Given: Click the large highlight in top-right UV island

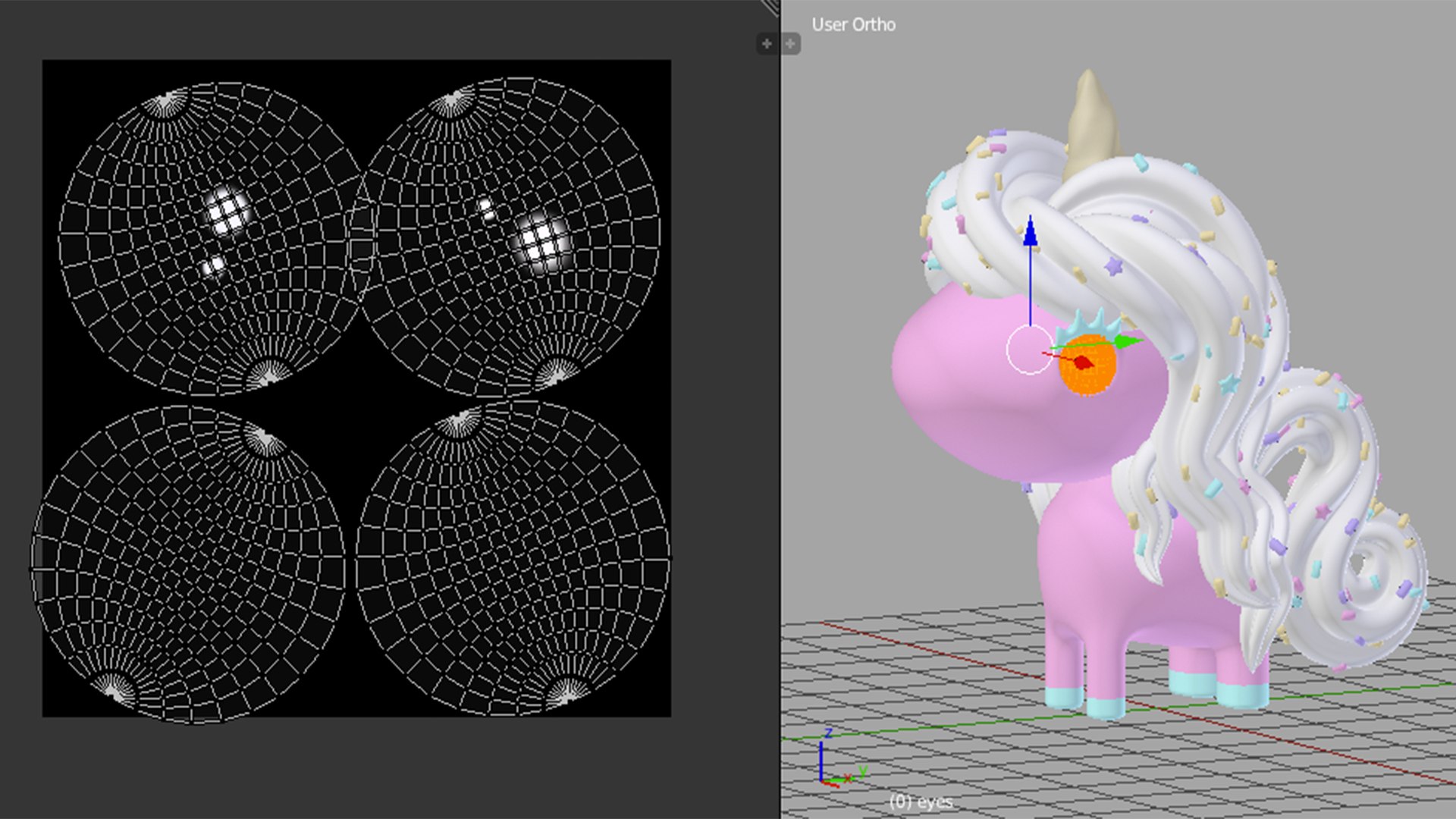Looking at the screenshot, I should pos(542,243).
